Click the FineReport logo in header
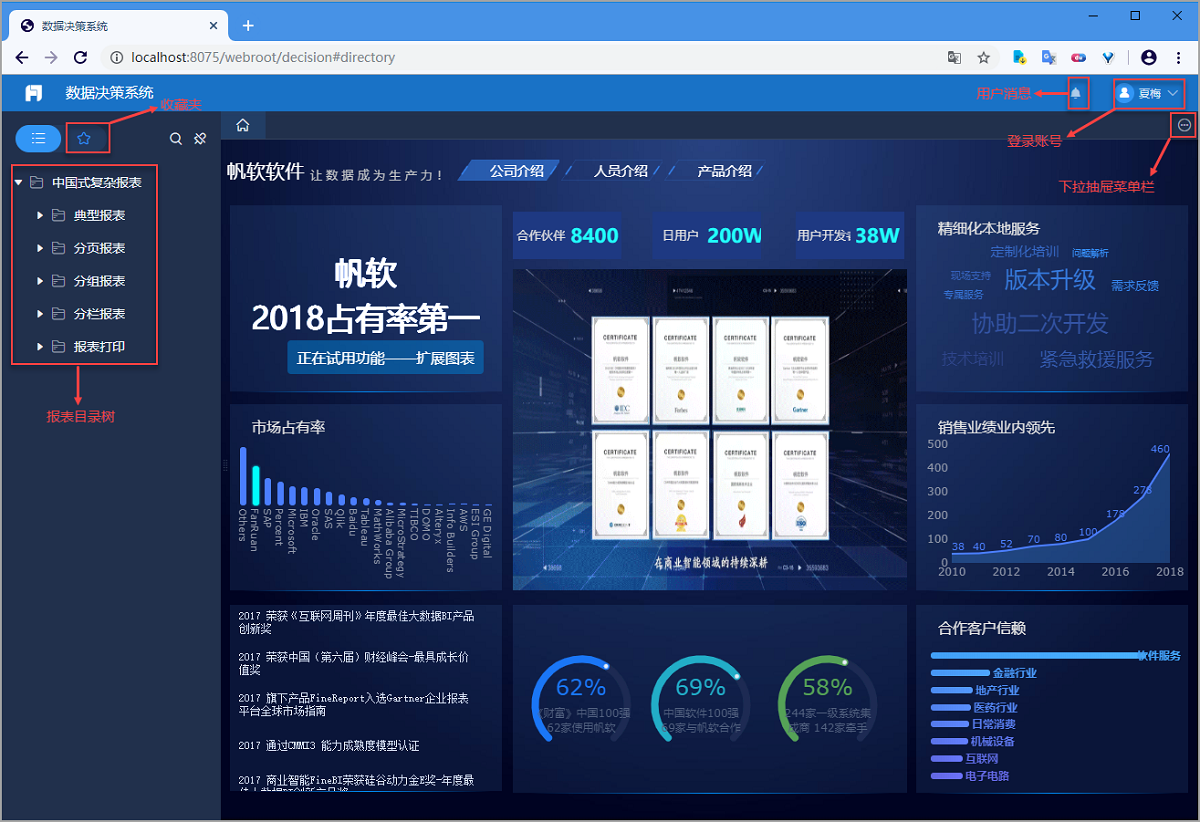 (34, 93)
